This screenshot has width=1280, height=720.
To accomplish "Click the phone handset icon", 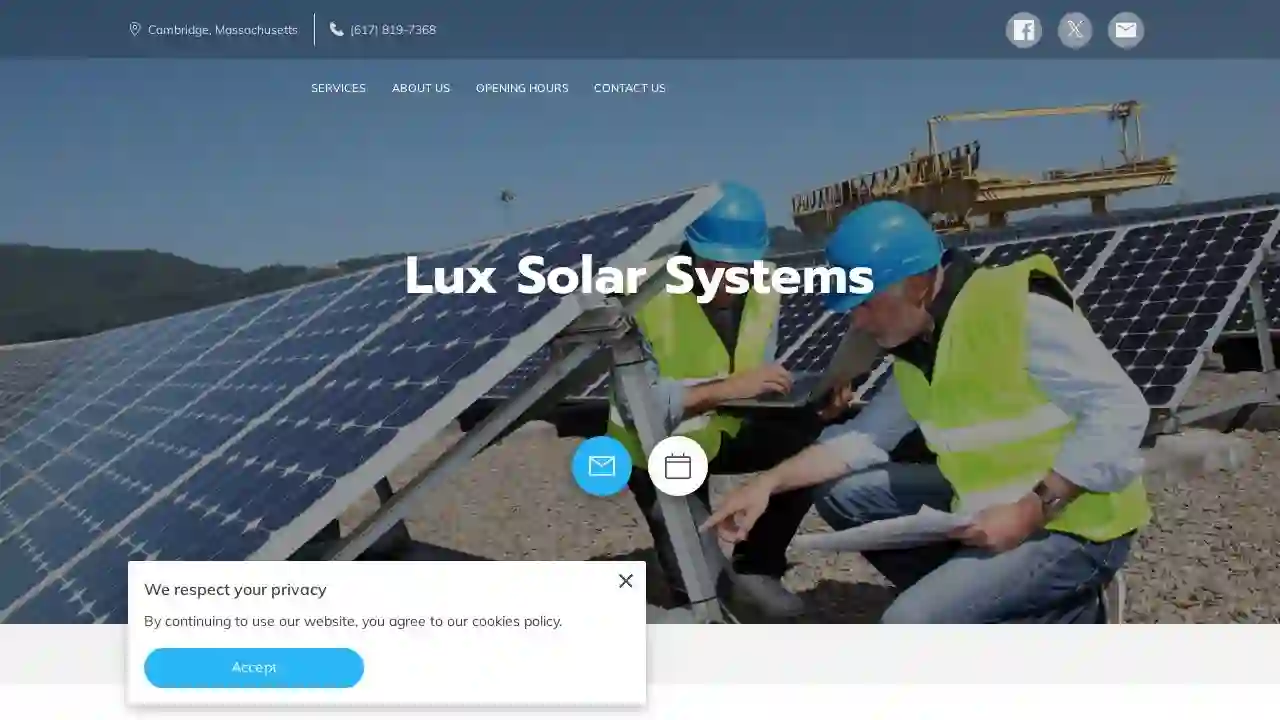I will click(337, 30).
